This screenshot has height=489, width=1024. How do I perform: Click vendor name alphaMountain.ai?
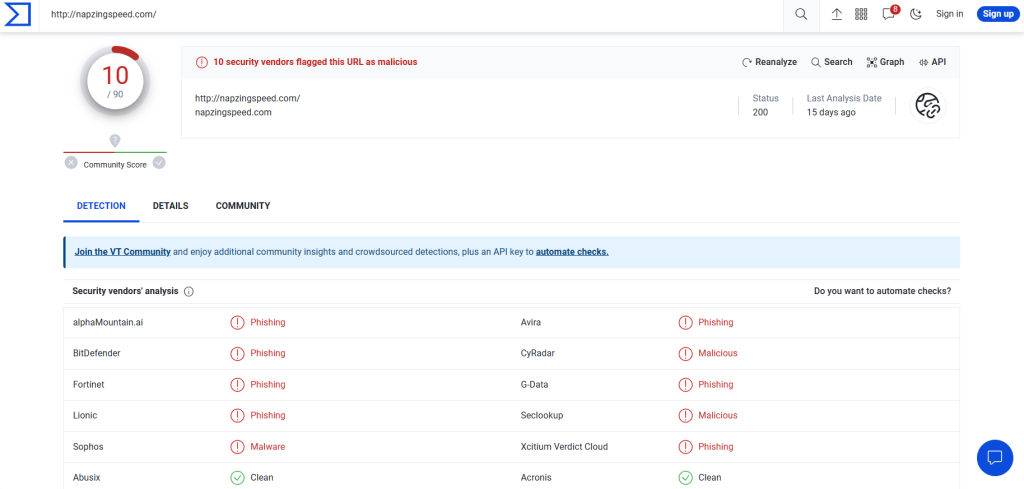point(108,323)
